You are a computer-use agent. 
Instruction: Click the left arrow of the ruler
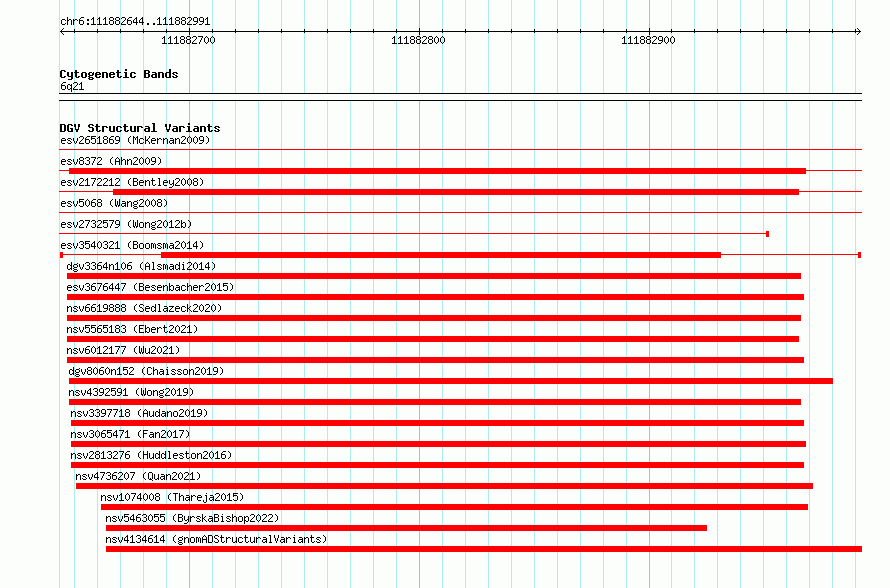click(62, 31)
